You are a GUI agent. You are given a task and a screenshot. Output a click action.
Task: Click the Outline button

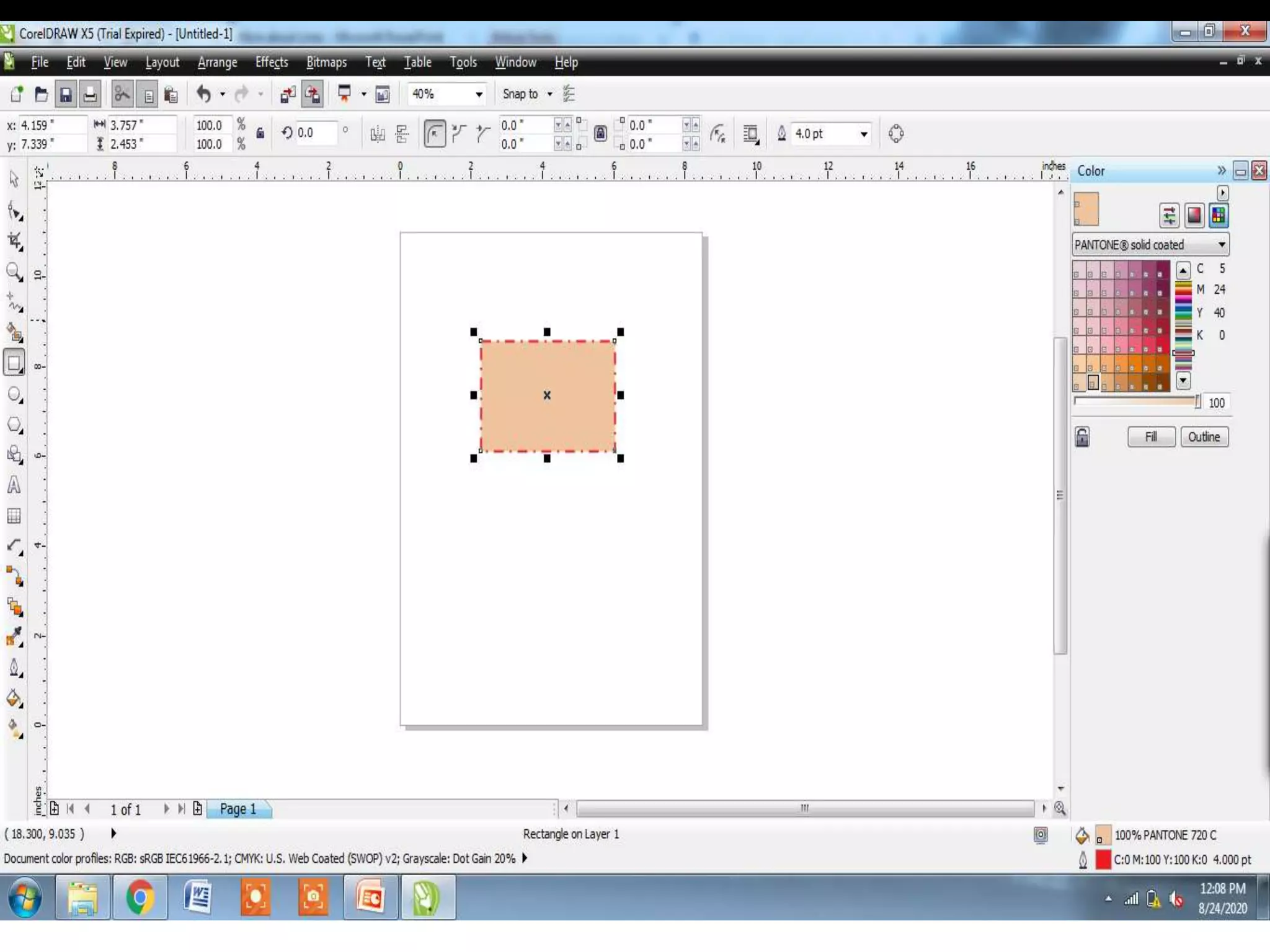click(1204, 437)
